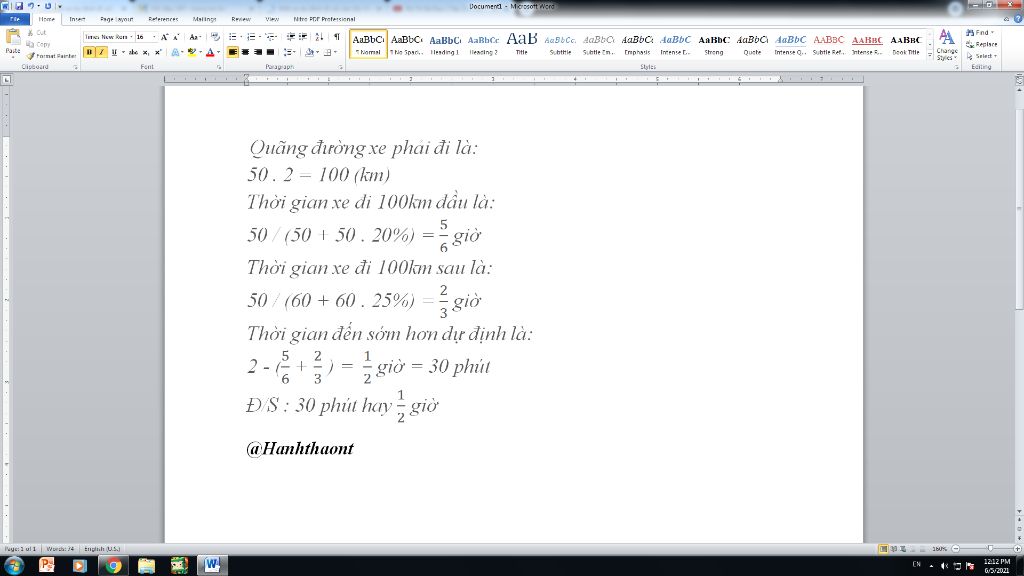Screen dimensions: 1024x576
Task: Apply yellow text highlight color
Action: [191, 52]
